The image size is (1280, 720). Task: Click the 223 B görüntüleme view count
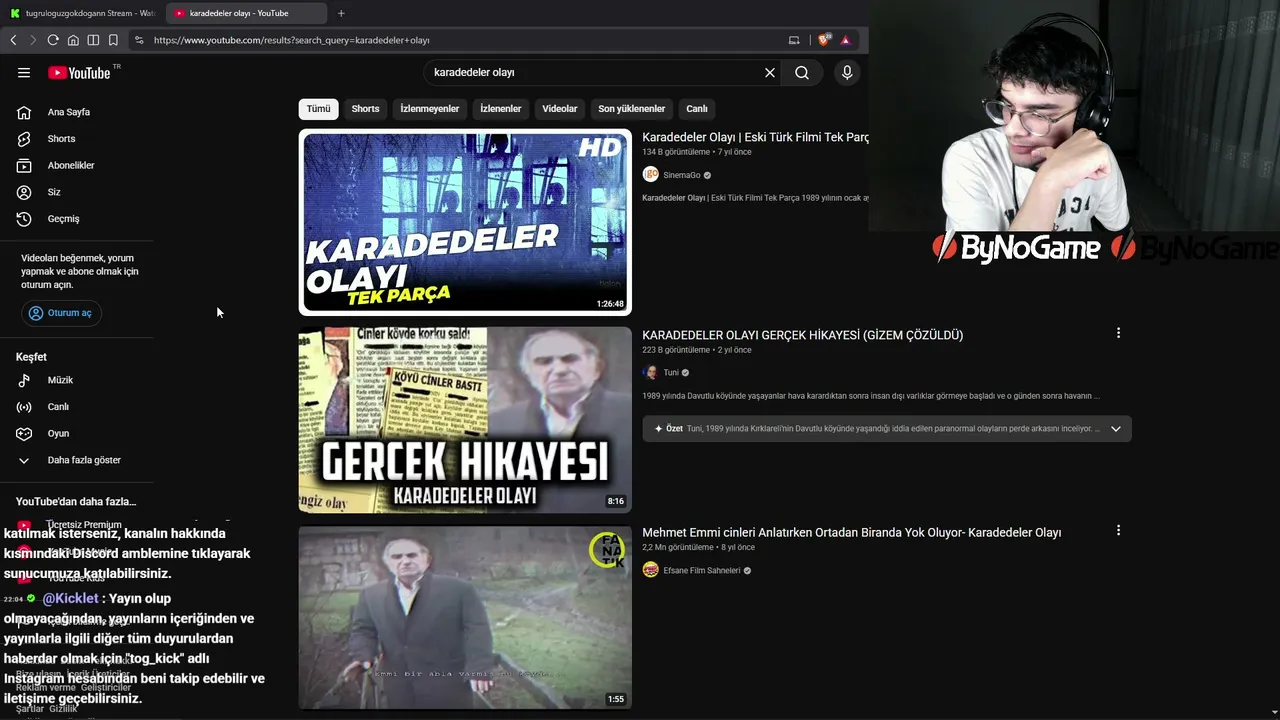click(676, 350)
